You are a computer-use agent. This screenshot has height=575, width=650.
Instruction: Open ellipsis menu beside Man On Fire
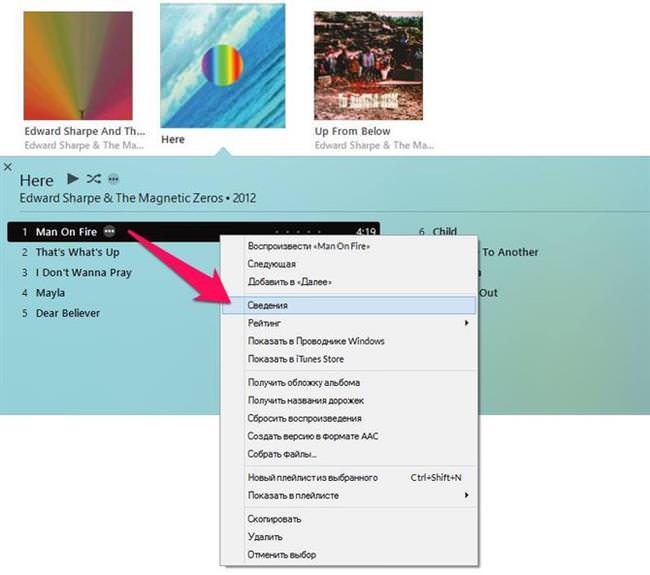(109, 231)
